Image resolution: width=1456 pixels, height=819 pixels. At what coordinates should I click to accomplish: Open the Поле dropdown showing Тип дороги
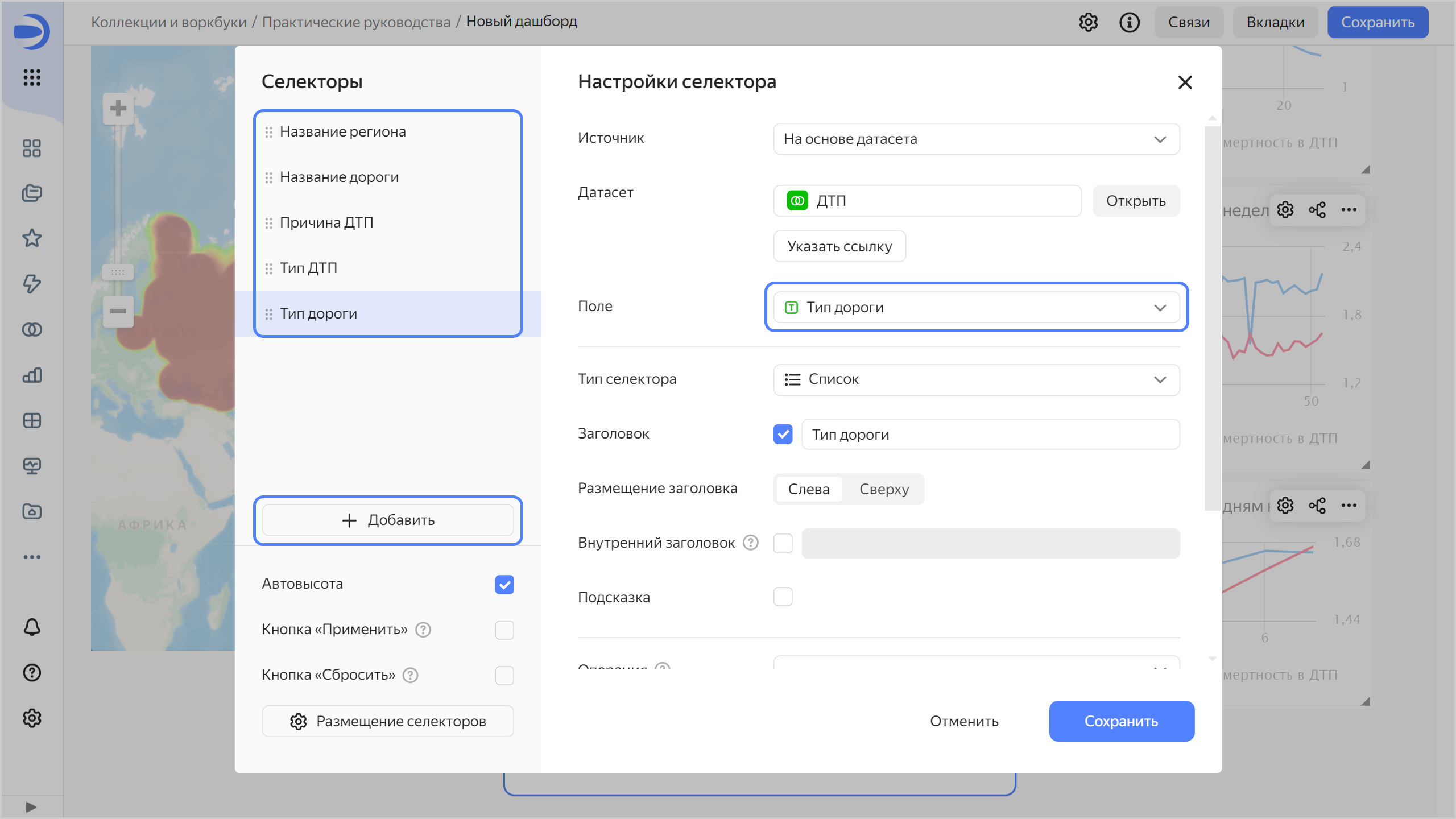(x=976, y=307)
